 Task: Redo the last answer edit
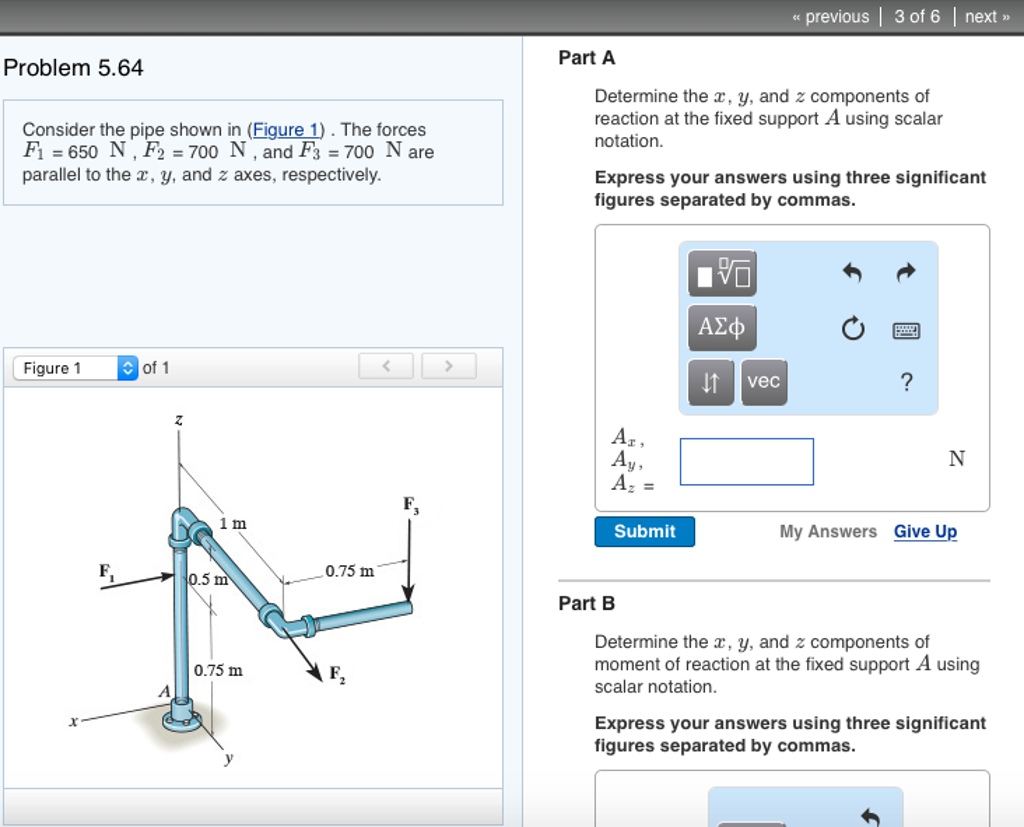click(x=905, y=272)
